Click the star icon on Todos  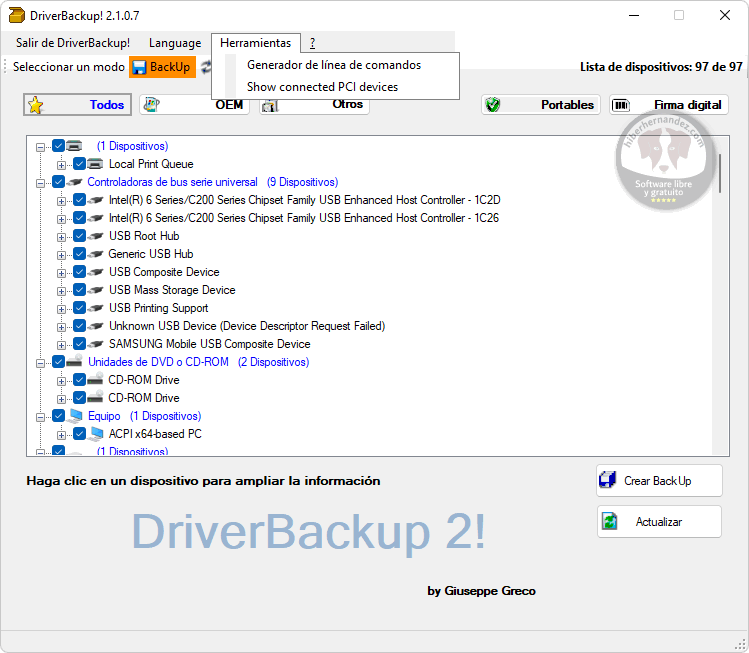click(36, 105)
